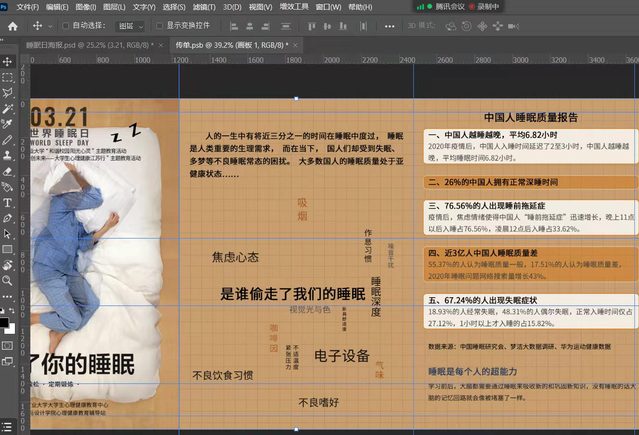Enable the 自动选择 checkbox

66,24
